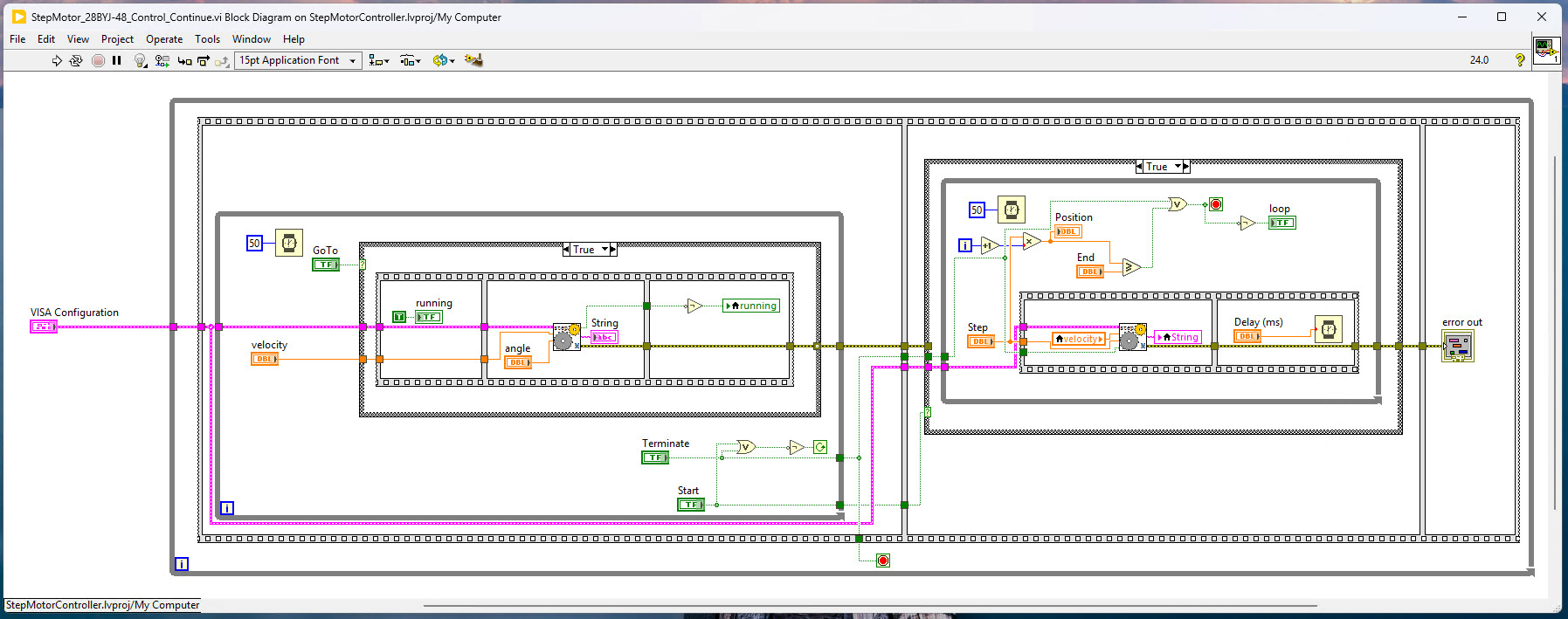Select the Greater Or Equal comparison near End

1131,267
